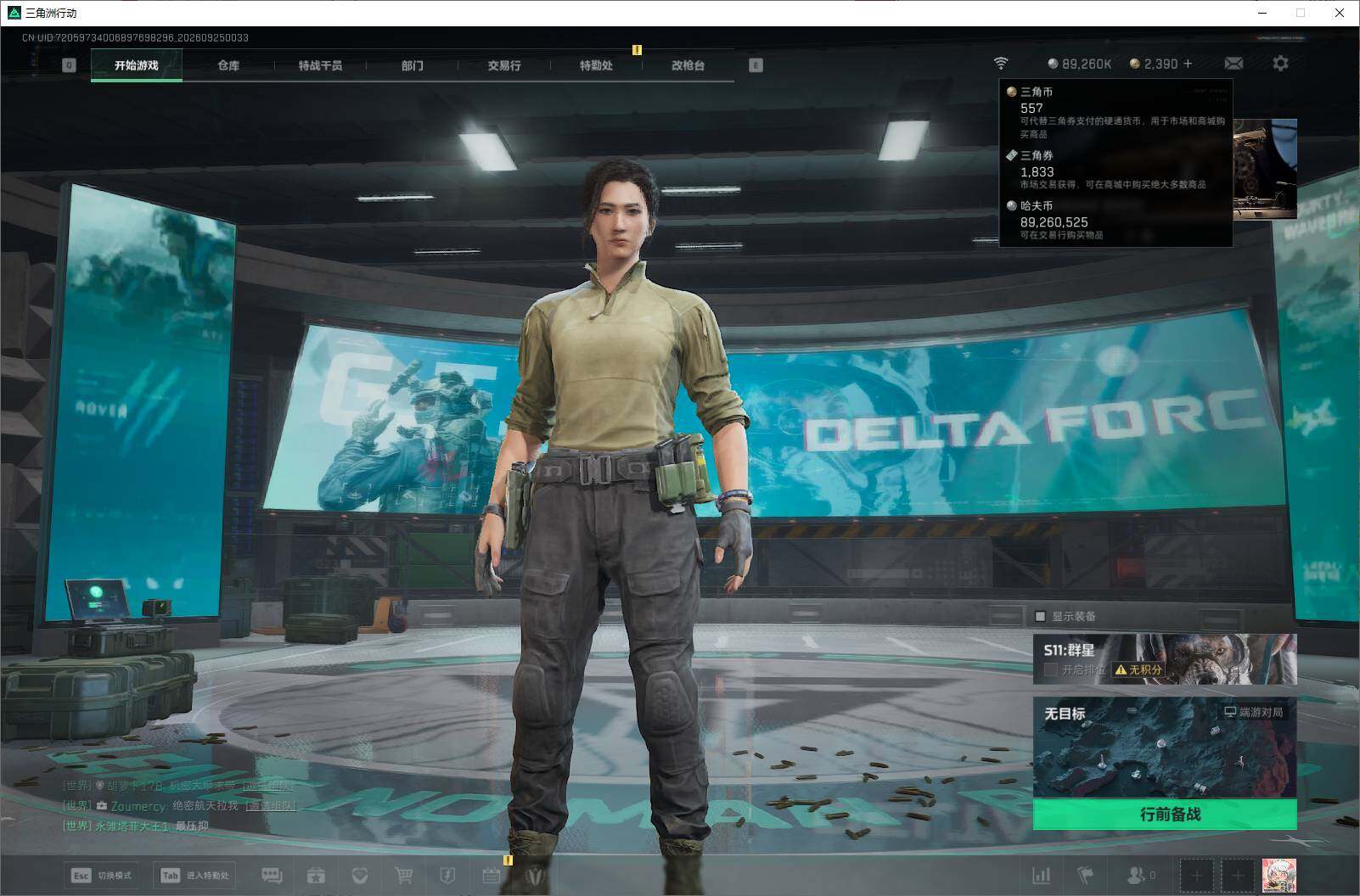The height and width of the screenshot is (896, 1360).
Task: Switch to the 仓库 tab
Action: click(228, 65)
